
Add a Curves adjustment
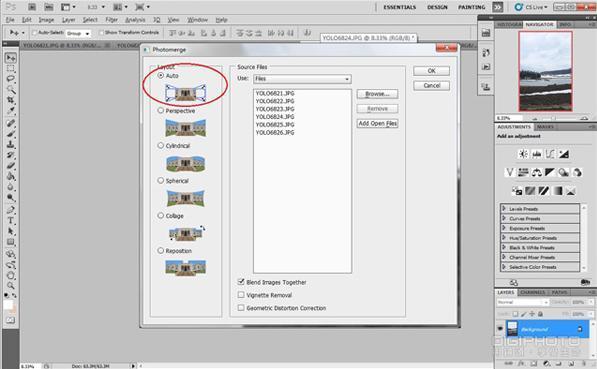coord(550,154)
